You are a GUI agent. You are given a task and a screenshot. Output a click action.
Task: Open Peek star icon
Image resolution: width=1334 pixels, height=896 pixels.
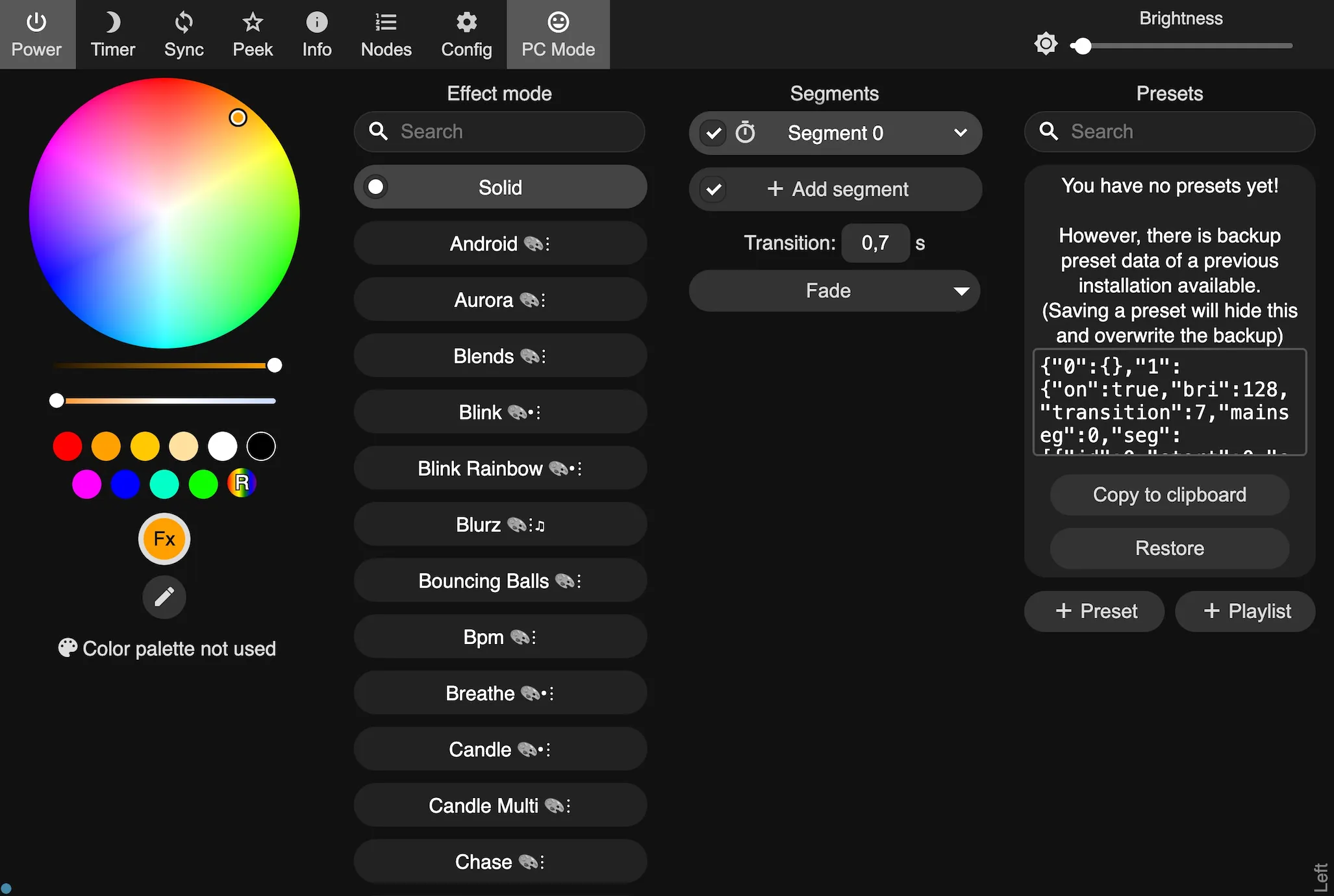[x=252, y=23]
